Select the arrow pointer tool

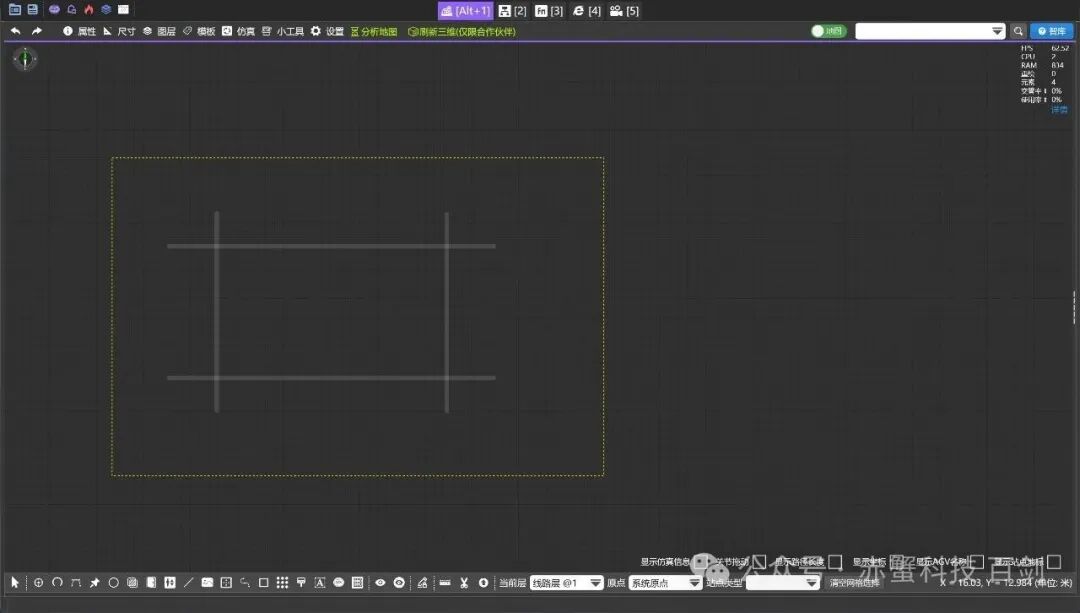14,583
